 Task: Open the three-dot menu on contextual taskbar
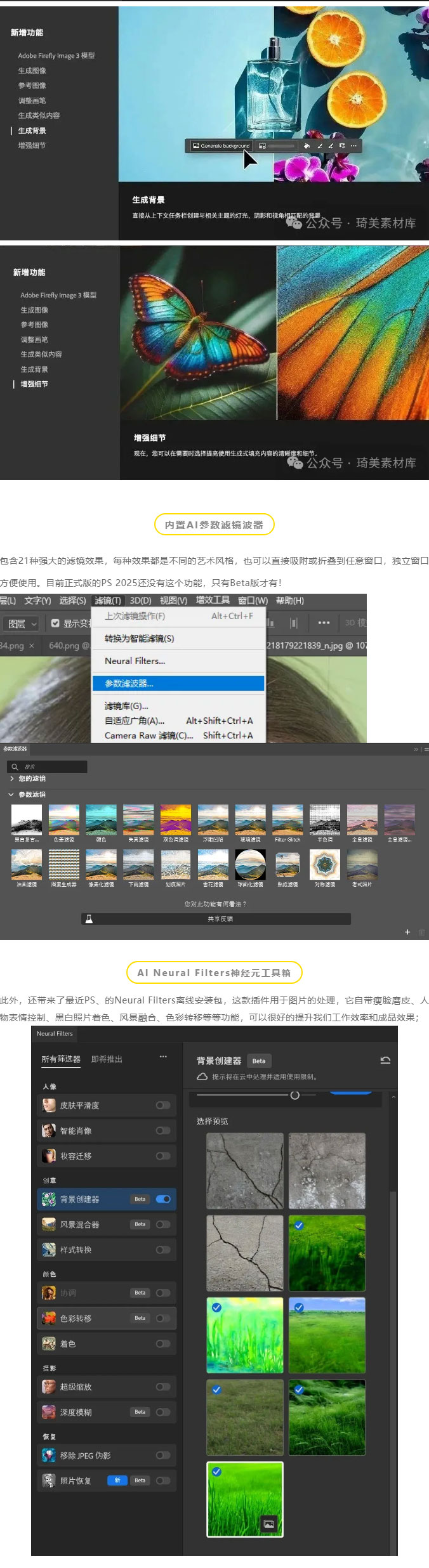click(x=353, y=146)
